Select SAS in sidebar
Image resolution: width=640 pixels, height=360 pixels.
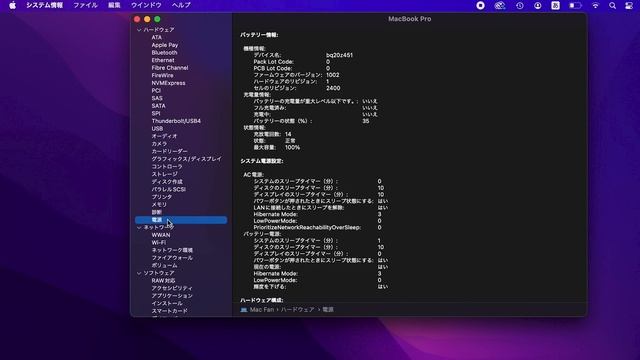point(157,98)
